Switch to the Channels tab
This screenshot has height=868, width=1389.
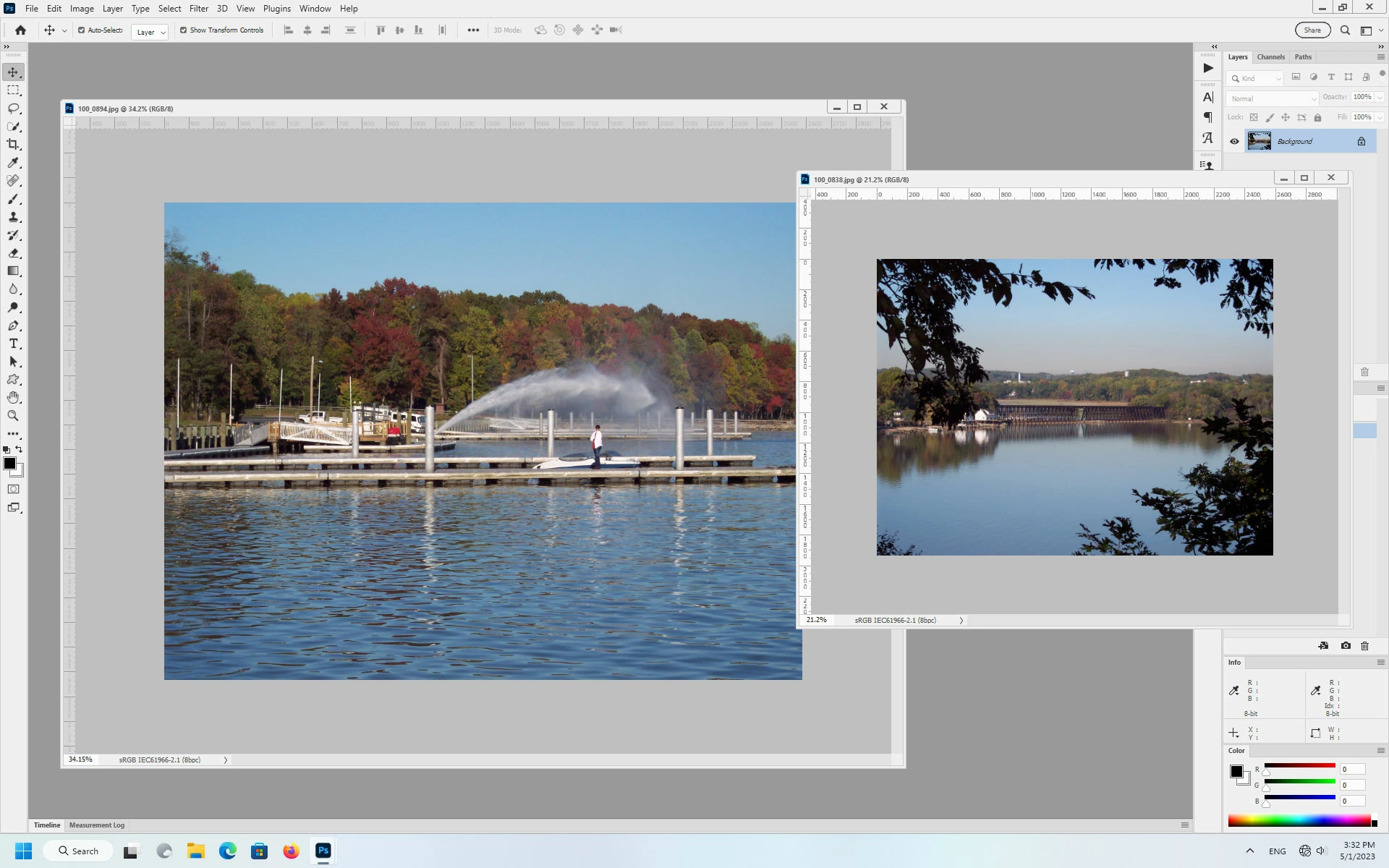(1270, 57)
